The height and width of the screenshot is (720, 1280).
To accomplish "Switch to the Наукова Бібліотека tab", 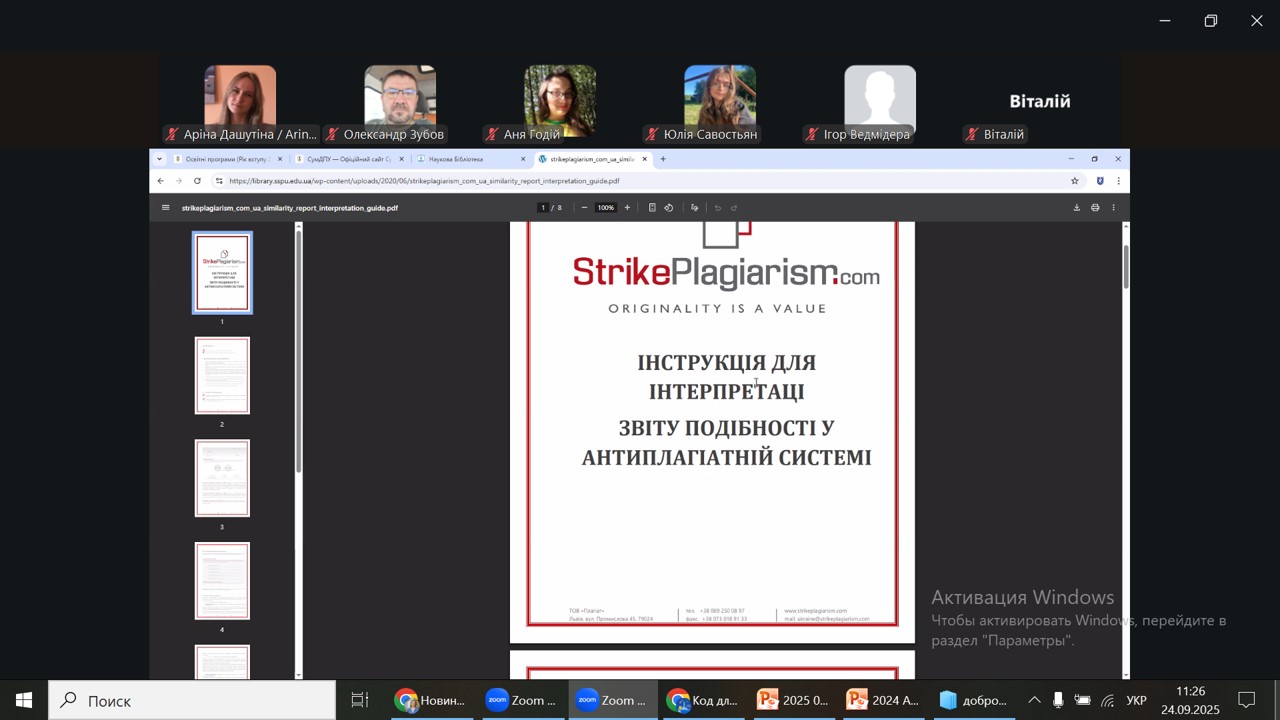I will coord(465,159).
